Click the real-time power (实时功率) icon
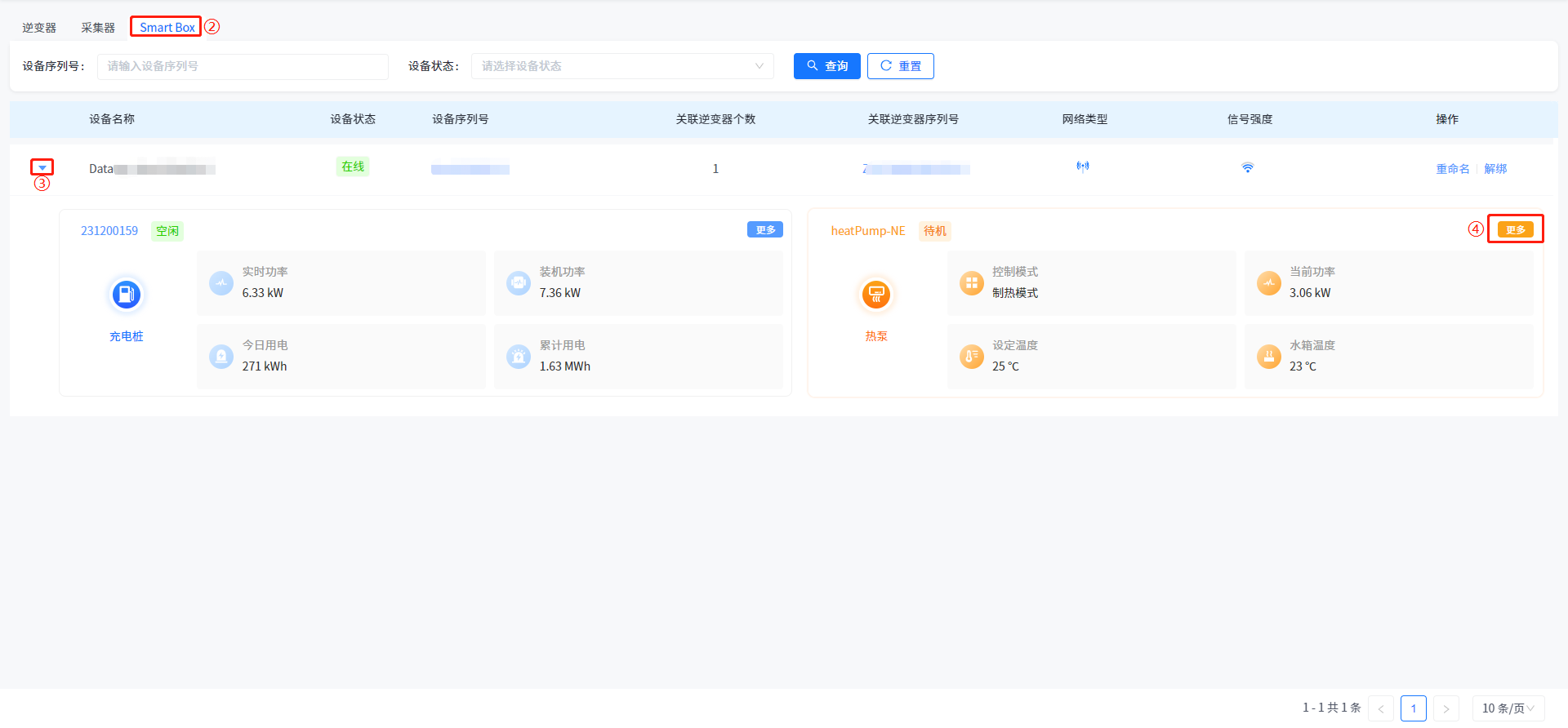The height and width of the screenshot is (728, 1568). click(x=221, y=283)
